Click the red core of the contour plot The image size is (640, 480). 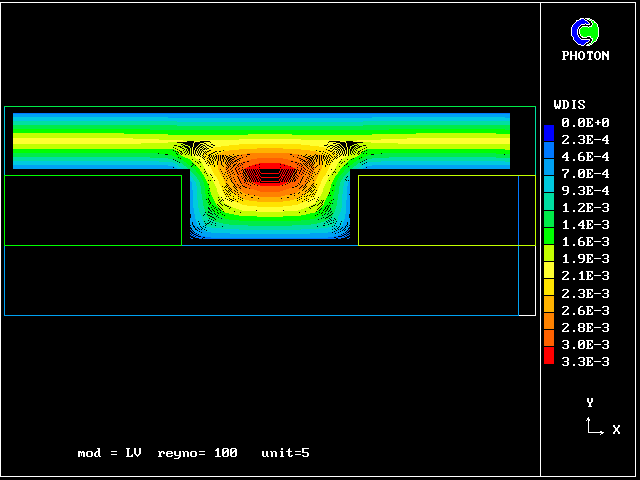[x=268, y=174]
